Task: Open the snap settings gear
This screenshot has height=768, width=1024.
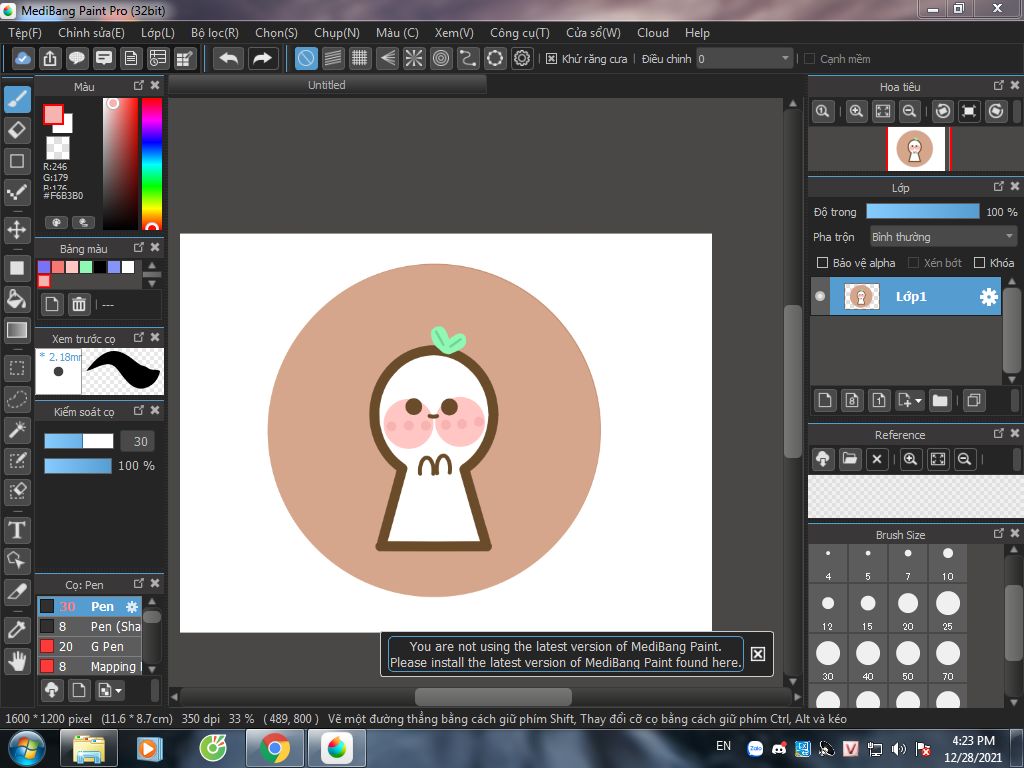Action: [522, 59]
